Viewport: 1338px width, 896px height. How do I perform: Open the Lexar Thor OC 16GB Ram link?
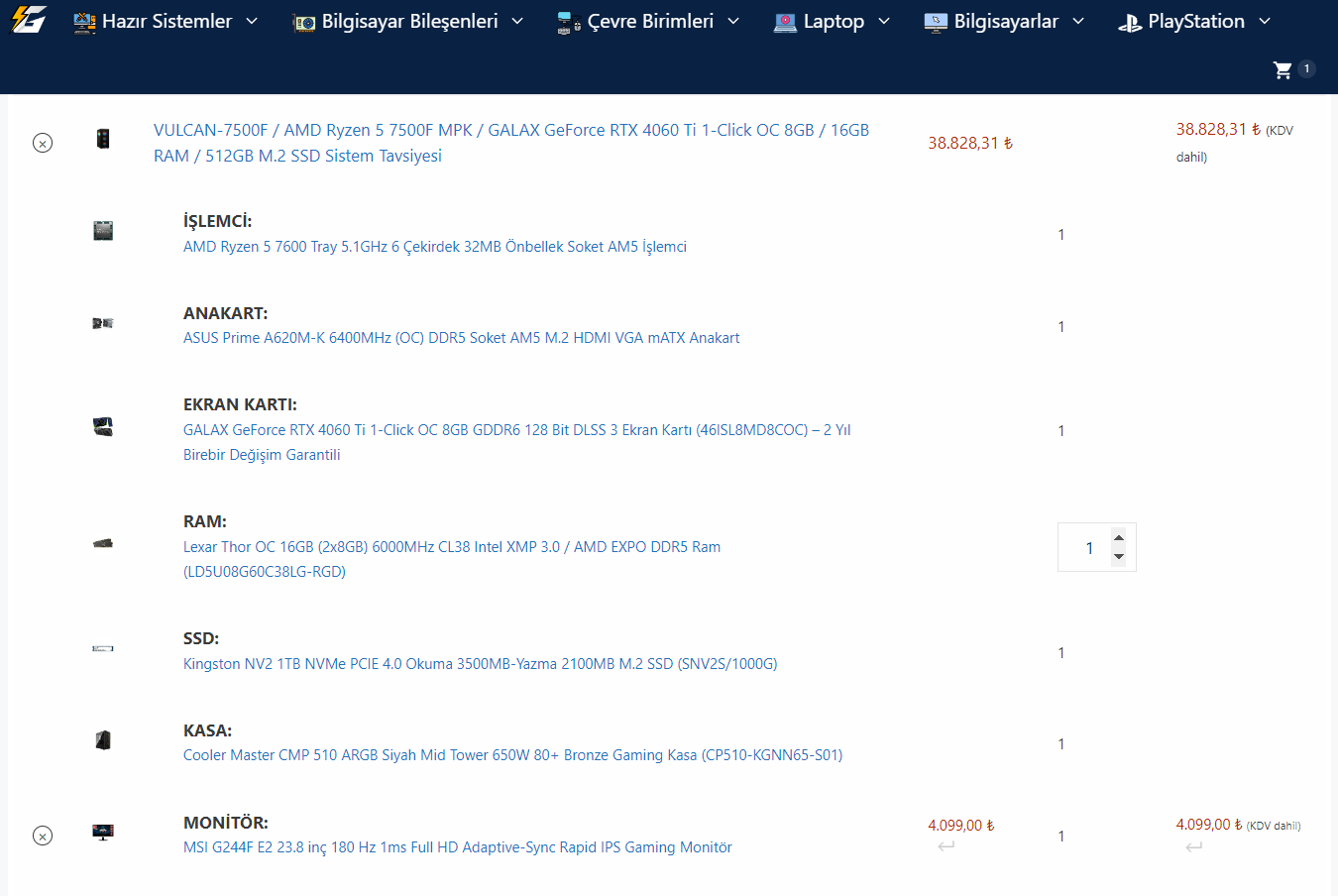[x=452, y=559]
